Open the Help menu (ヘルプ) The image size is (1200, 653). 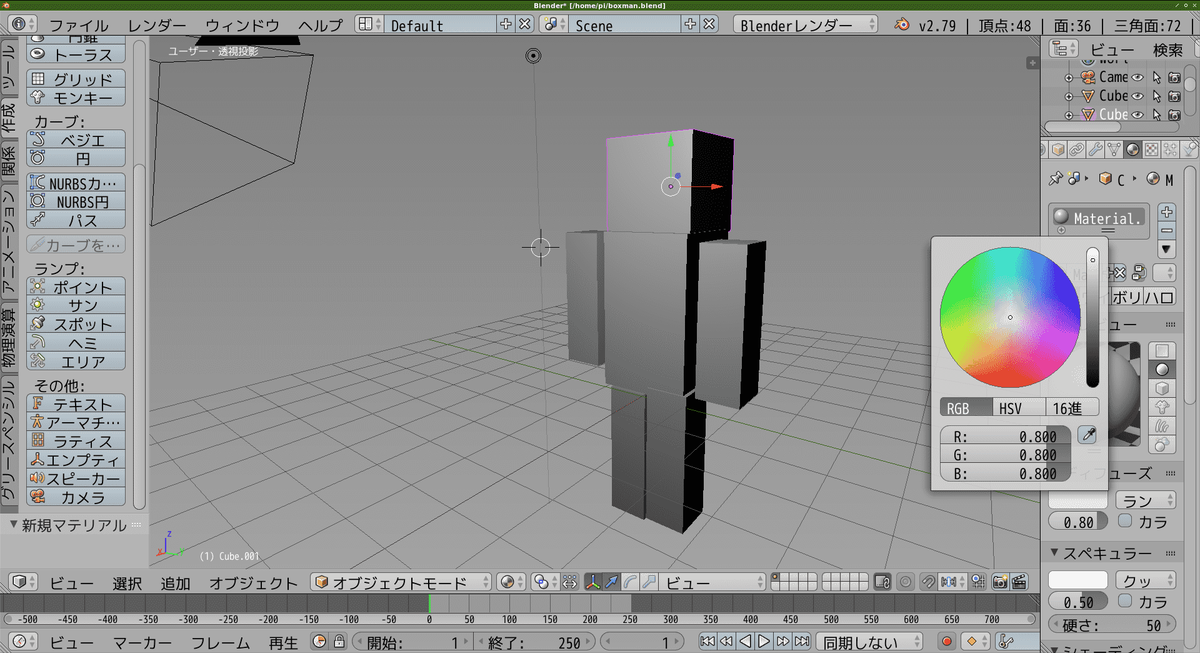tap(320, 25)
